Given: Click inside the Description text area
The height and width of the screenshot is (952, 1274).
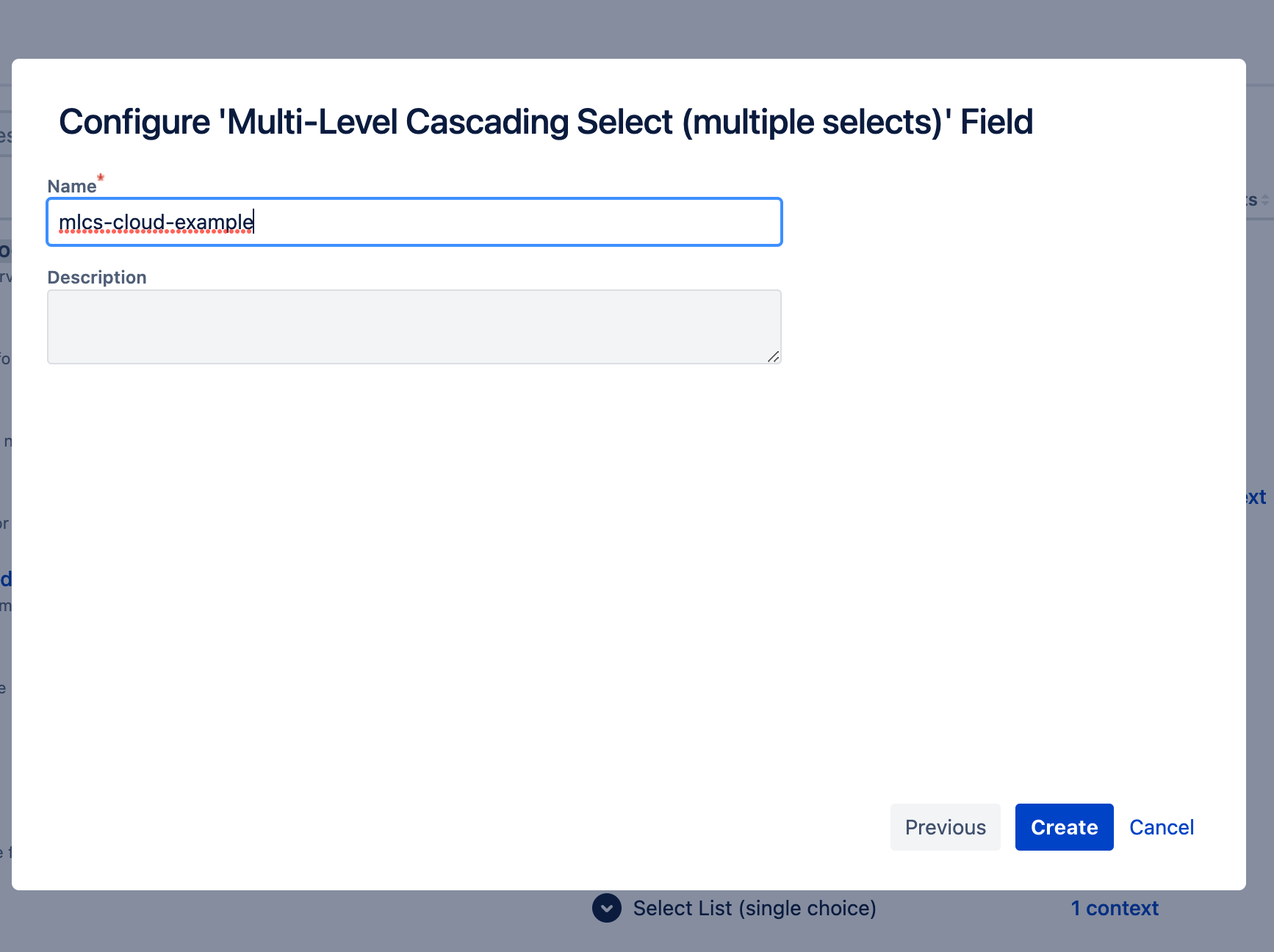Looking at the screenshot, I should [x=414, y=327].
